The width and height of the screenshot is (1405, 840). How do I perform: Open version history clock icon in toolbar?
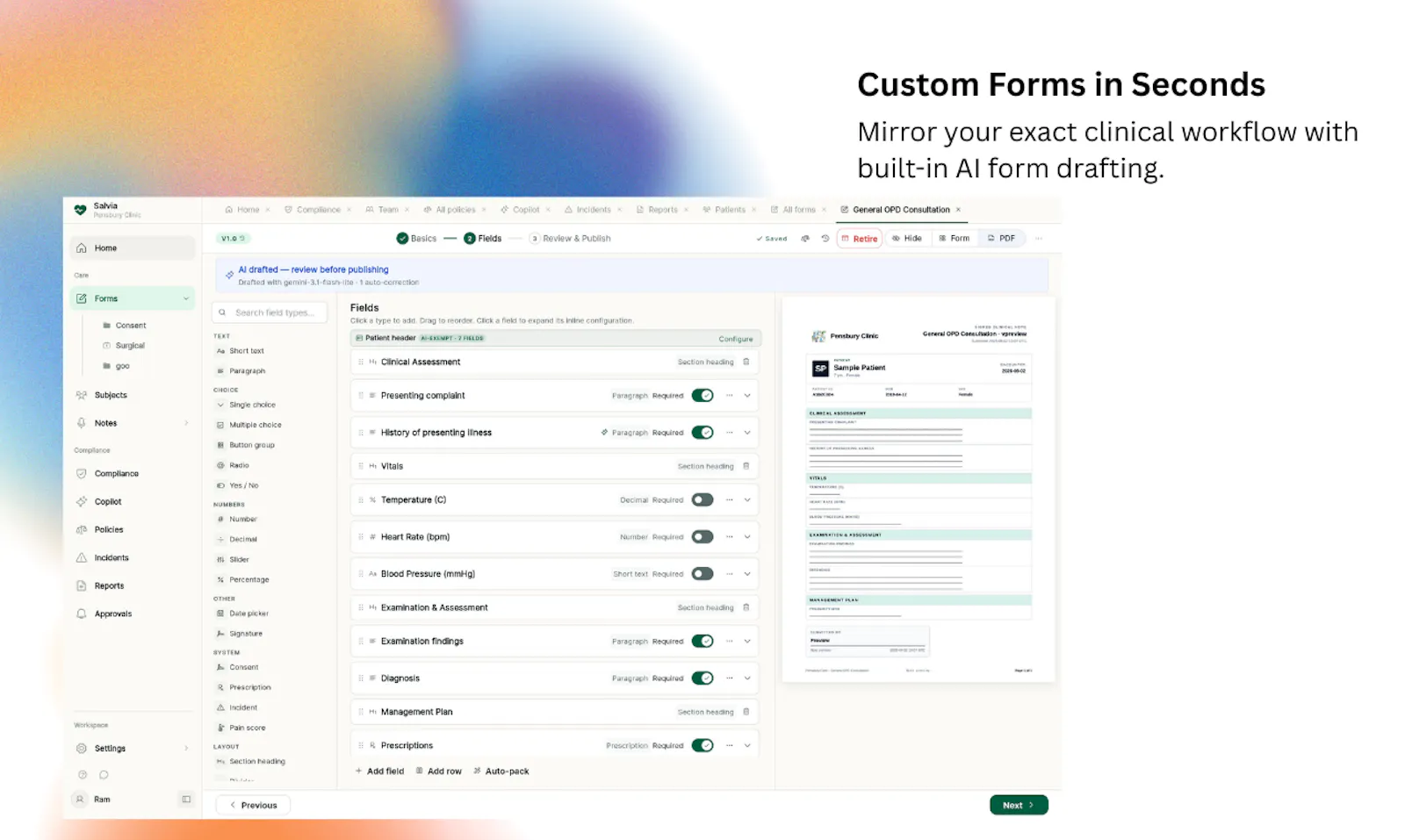[825, 239]
